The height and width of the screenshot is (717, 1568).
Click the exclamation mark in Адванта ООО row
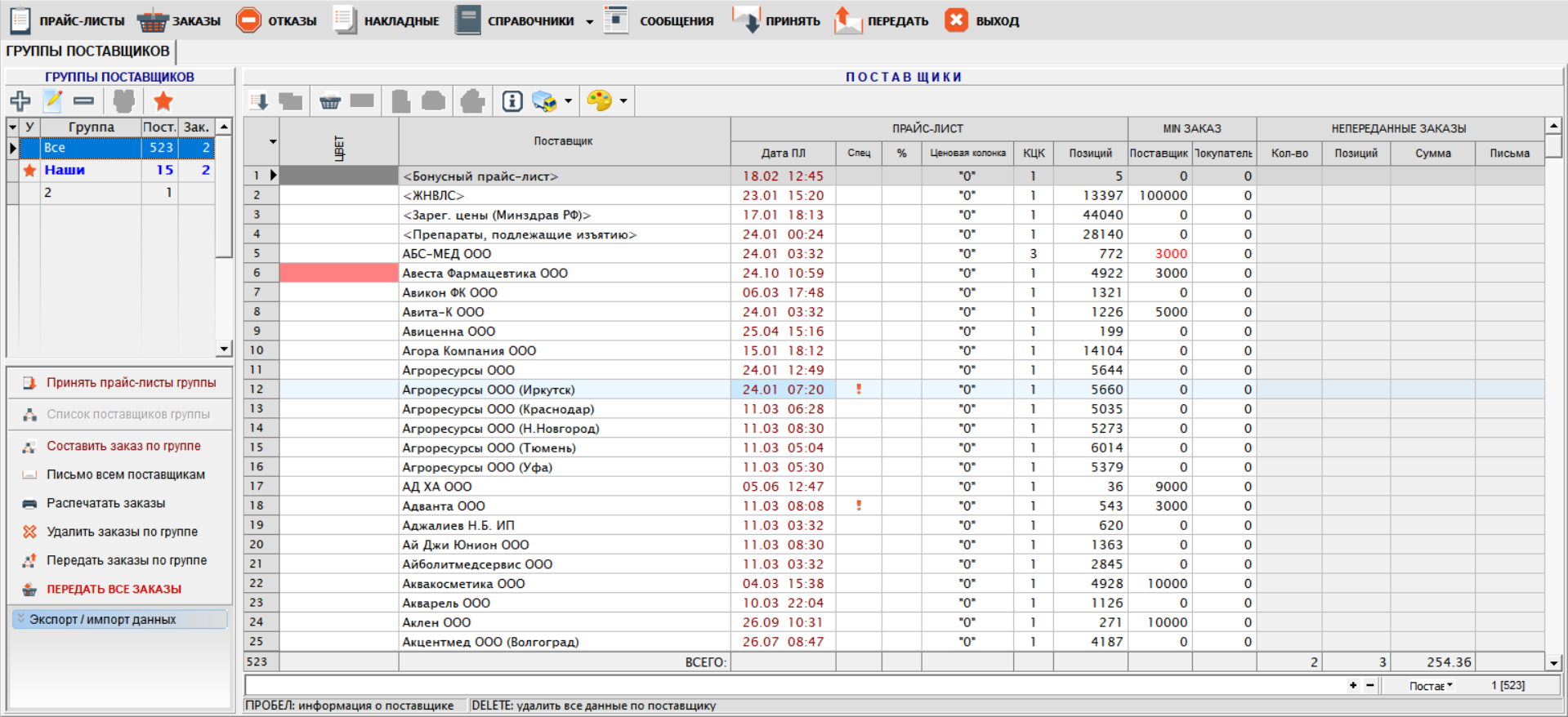point(859,506)
